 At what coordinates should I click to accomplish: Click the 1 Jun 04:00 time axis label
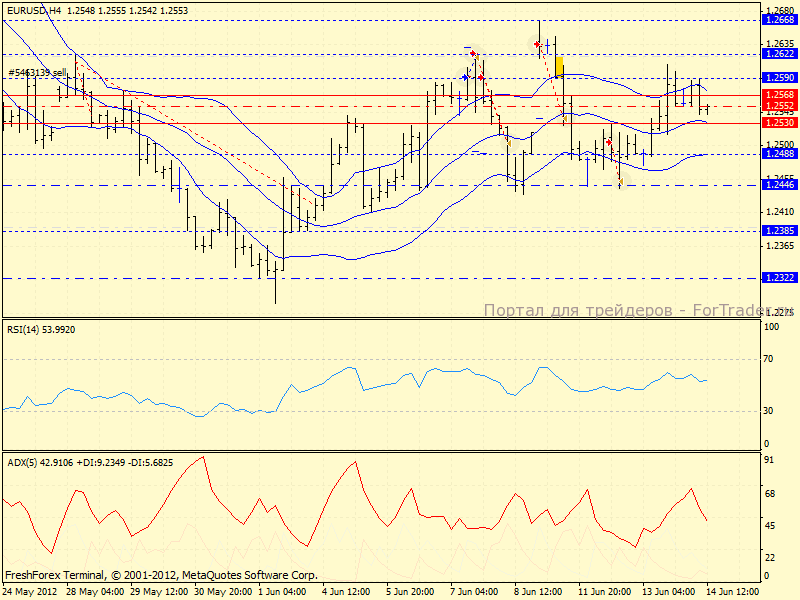click(284, 590)
